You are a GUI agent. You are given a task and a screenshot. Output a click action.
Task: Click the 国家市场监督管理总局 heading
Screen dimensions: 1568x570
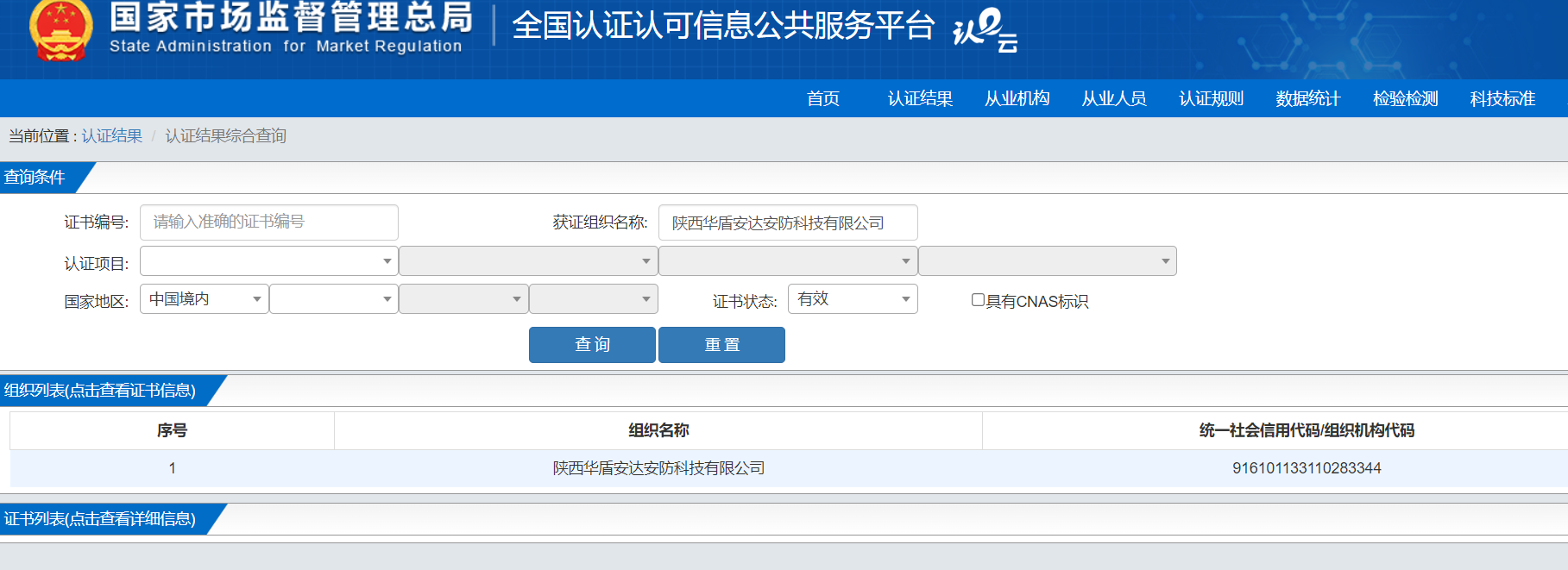(x=292, y=16)
